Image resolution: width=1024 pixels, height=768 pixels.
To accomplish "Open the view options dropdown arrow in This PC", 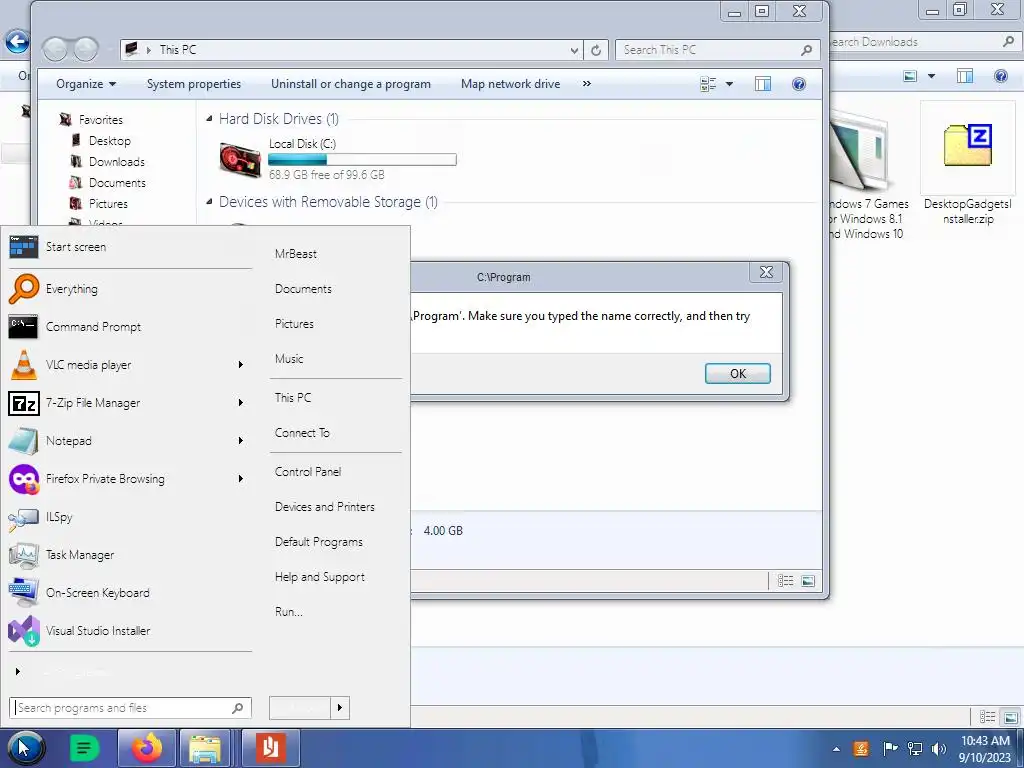I will click(x=729, y=84).
